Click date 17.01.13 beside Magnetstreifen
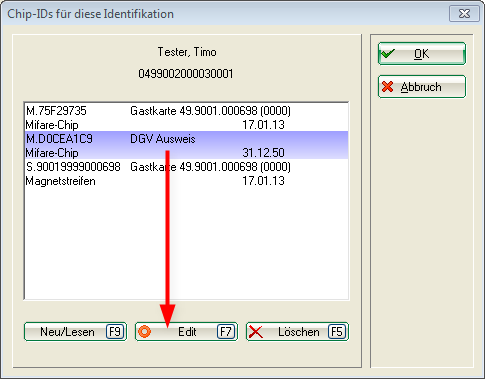Image resolution: width=485 pixels, height=379 pixels. pyautogui.click(x=263, y=181)
